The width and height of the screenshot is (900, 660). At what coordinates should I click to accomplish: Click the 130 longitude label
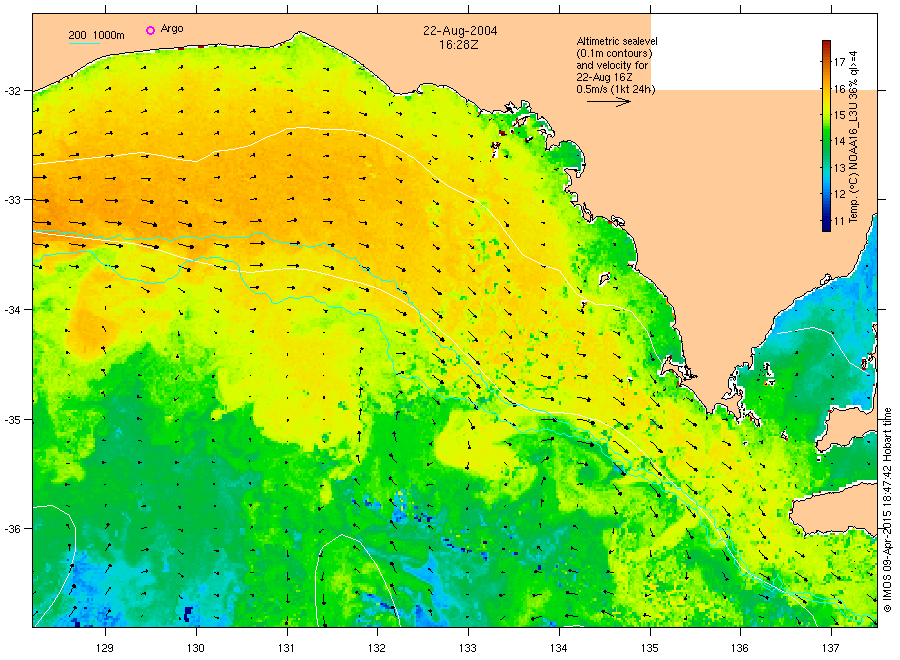point(196,649)
